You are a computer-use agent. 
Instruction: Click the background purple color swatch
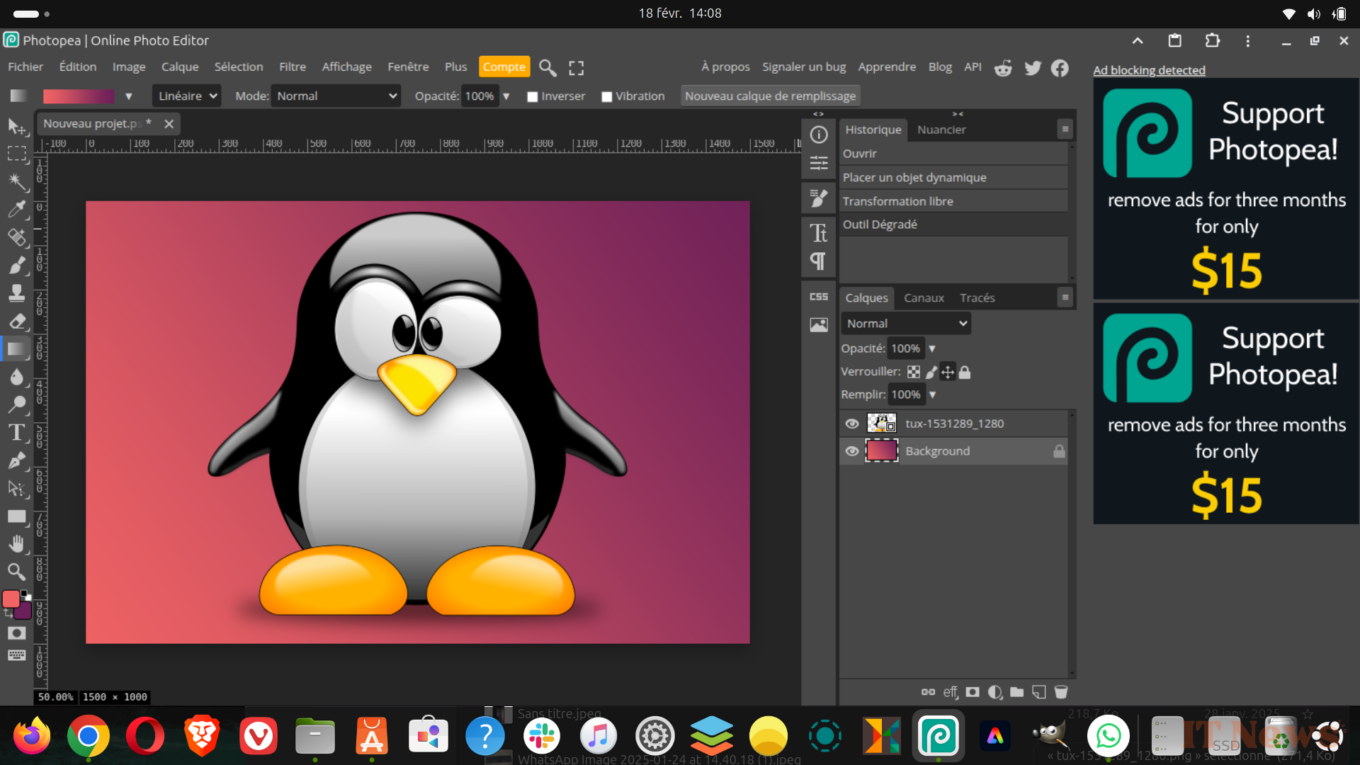tap(24, 610)
